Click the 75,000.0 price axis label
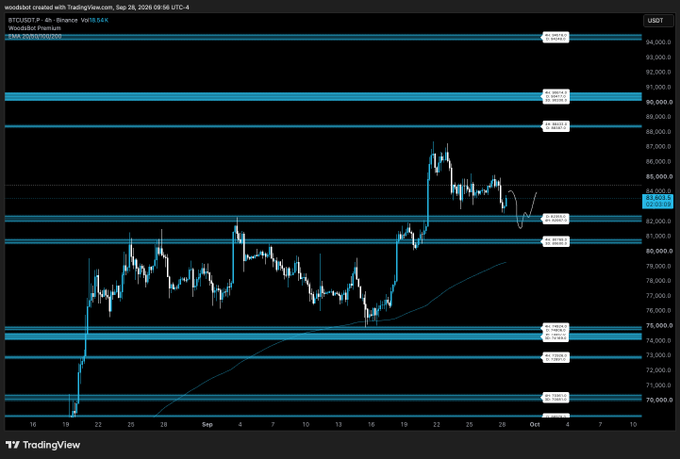This screenshot has height=459, width=680. click(659, 325)
